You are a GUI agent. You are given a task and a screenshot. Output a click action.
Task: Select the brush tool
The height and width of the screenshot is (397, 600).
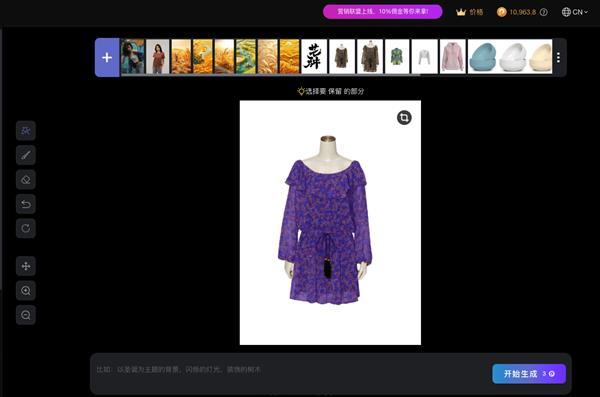click(x=26, y=155)
